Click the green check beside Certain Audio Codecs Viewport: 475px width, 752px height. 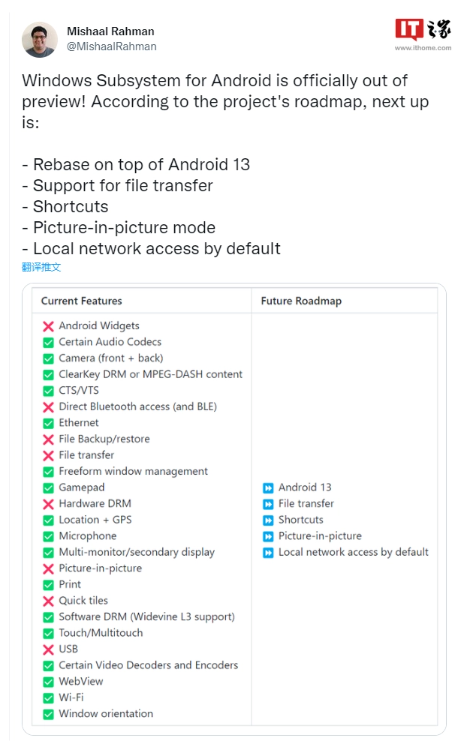(48, 342)
